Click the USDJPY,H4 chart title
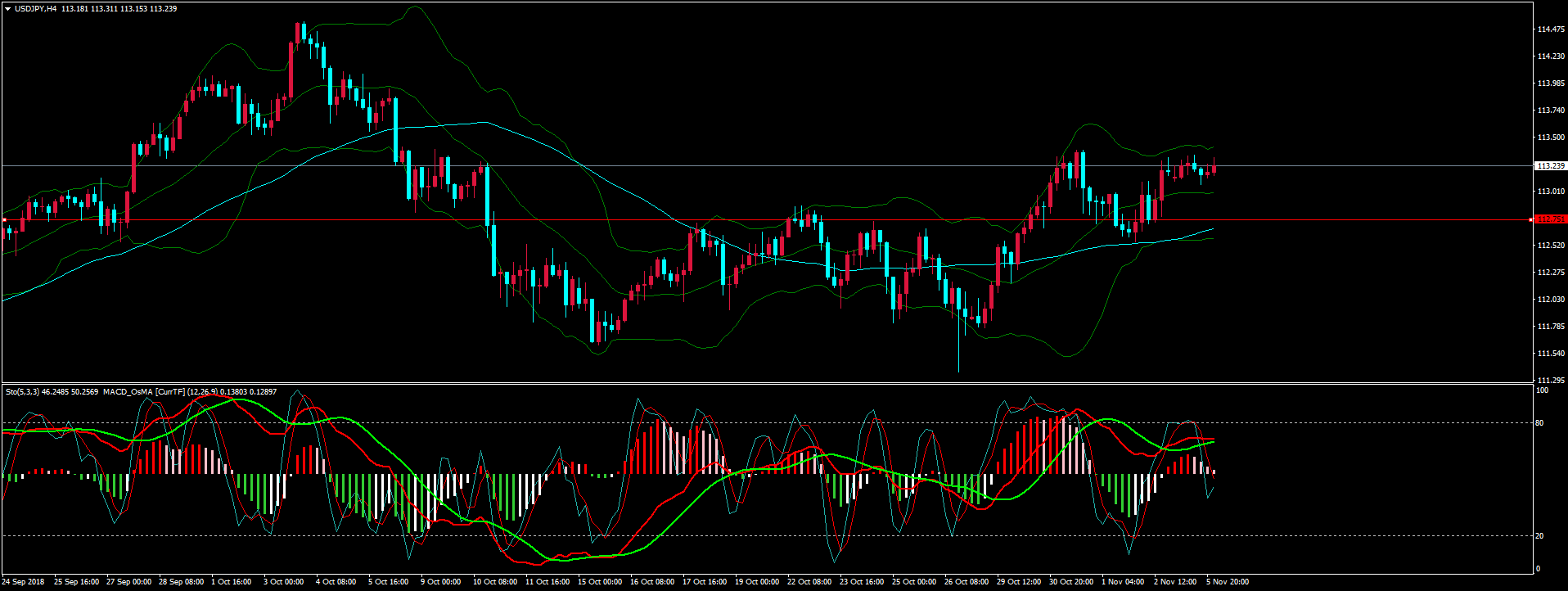 (x=35, y=9)
